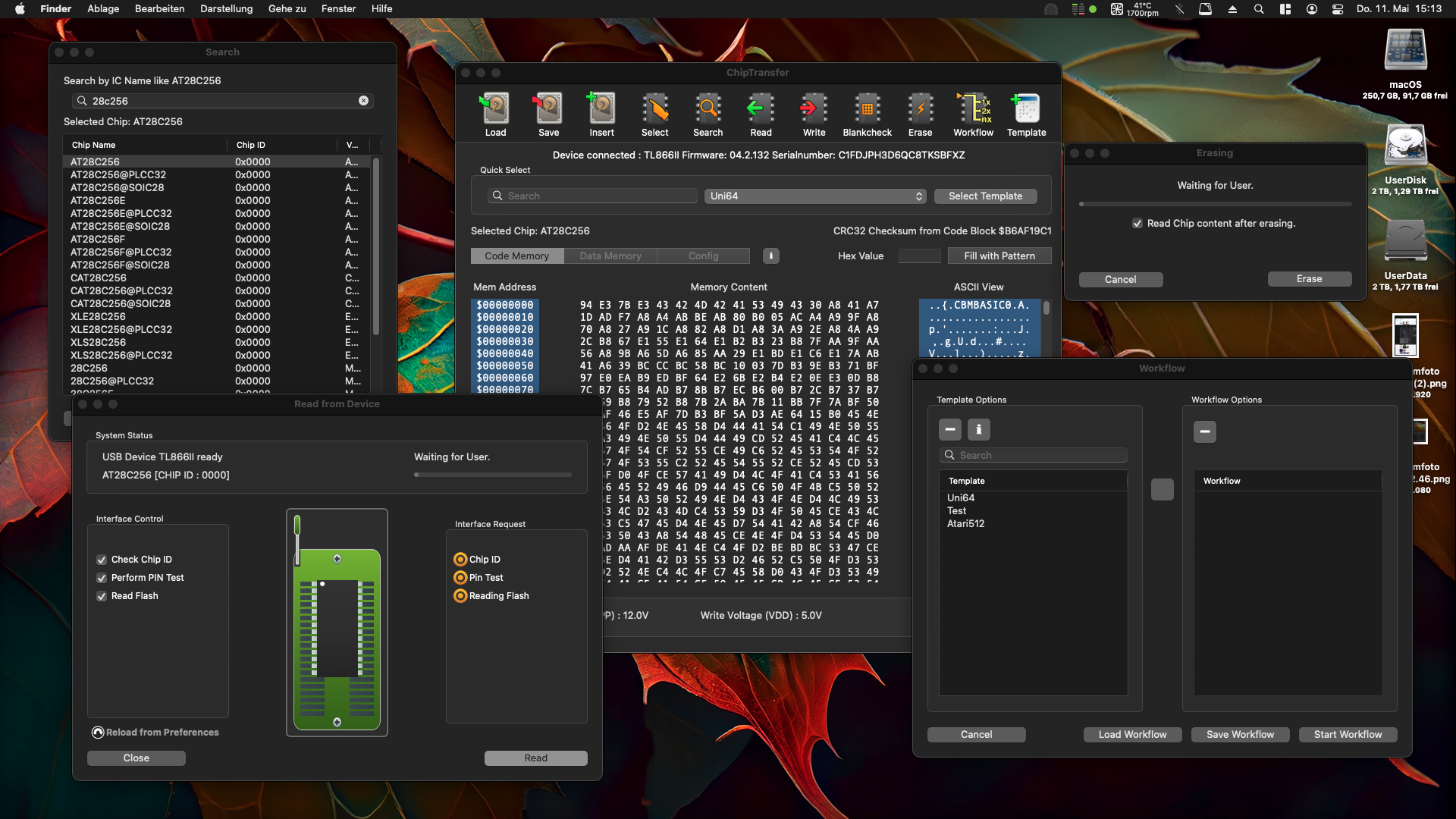1456x819 pixels.
Task: Click the Quick Select search field
Action: pyautogui.click(x=592, y=196)
